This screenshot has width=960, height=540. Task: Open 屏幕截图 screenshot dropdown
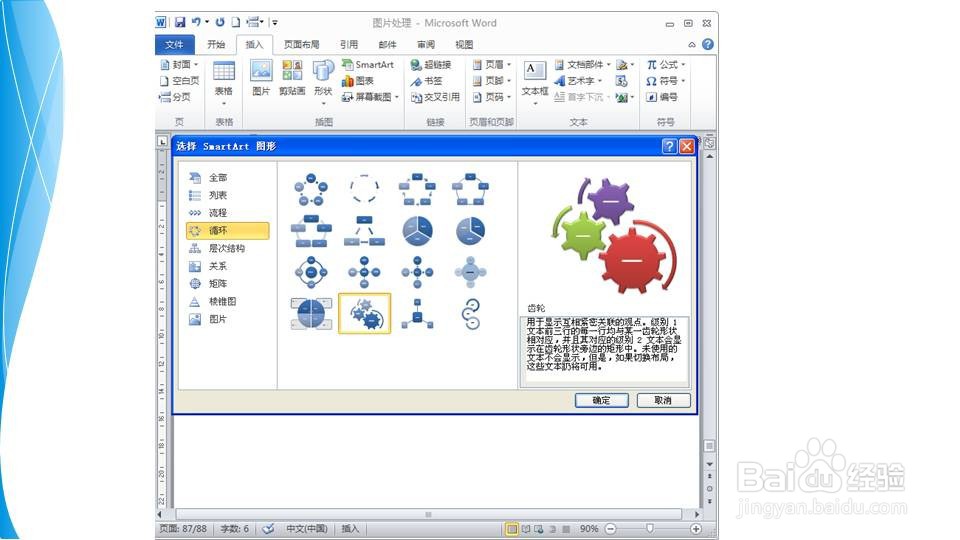point(370,97)
